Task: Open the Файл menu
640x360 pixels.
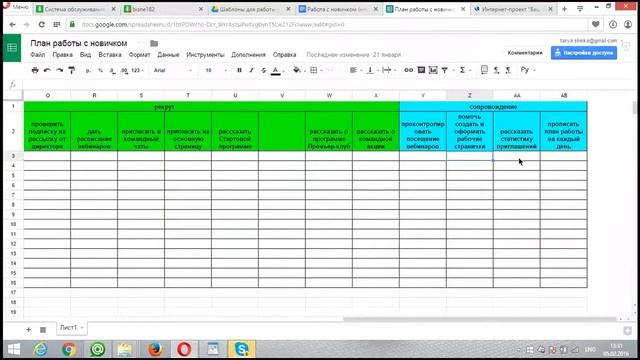Action: pyautogui.click(x=38, y=54)
